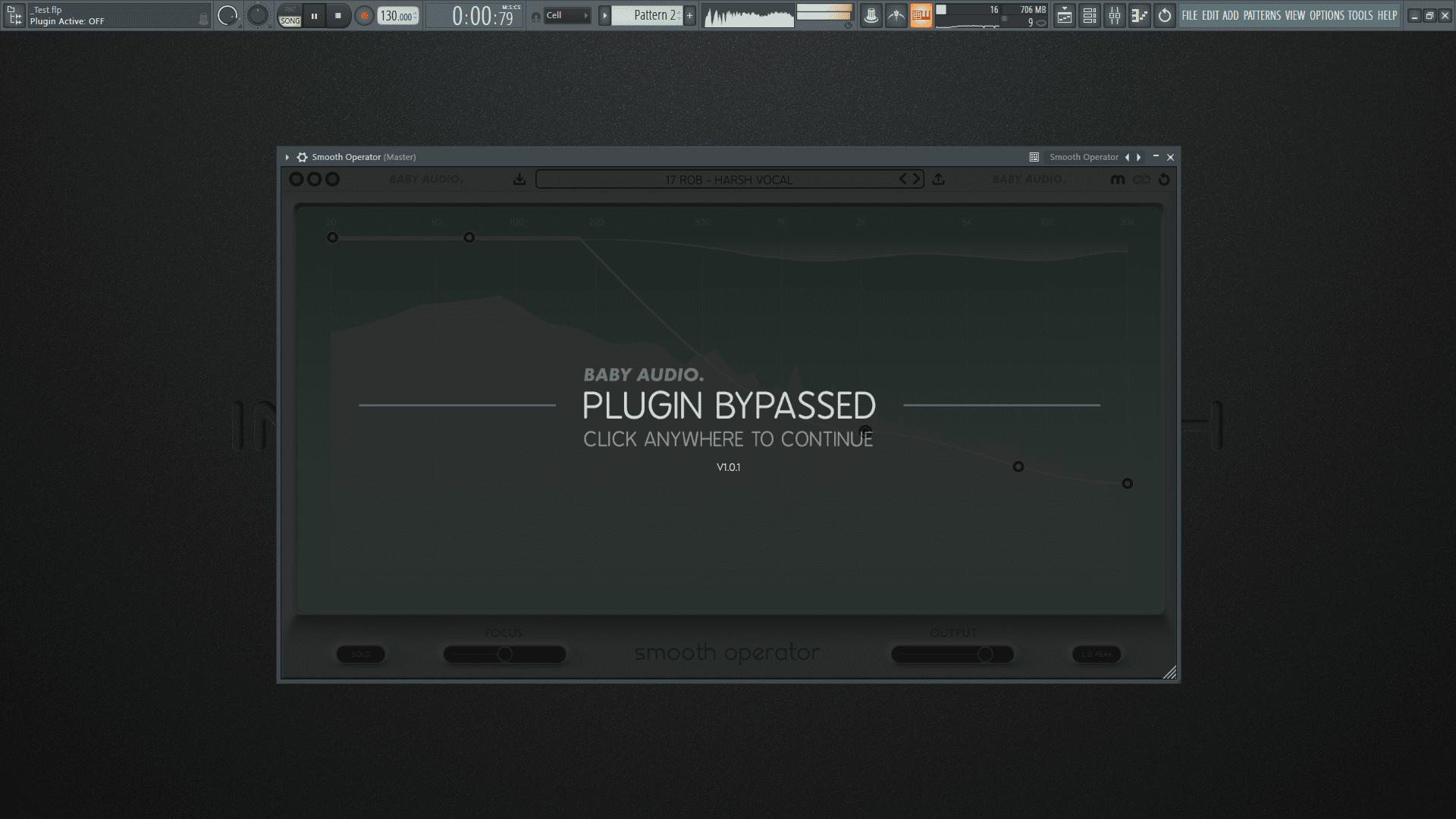The image size is (1456, 819).
Task: Click the rightmost EQ curve node
Action: coord(1128,483)
